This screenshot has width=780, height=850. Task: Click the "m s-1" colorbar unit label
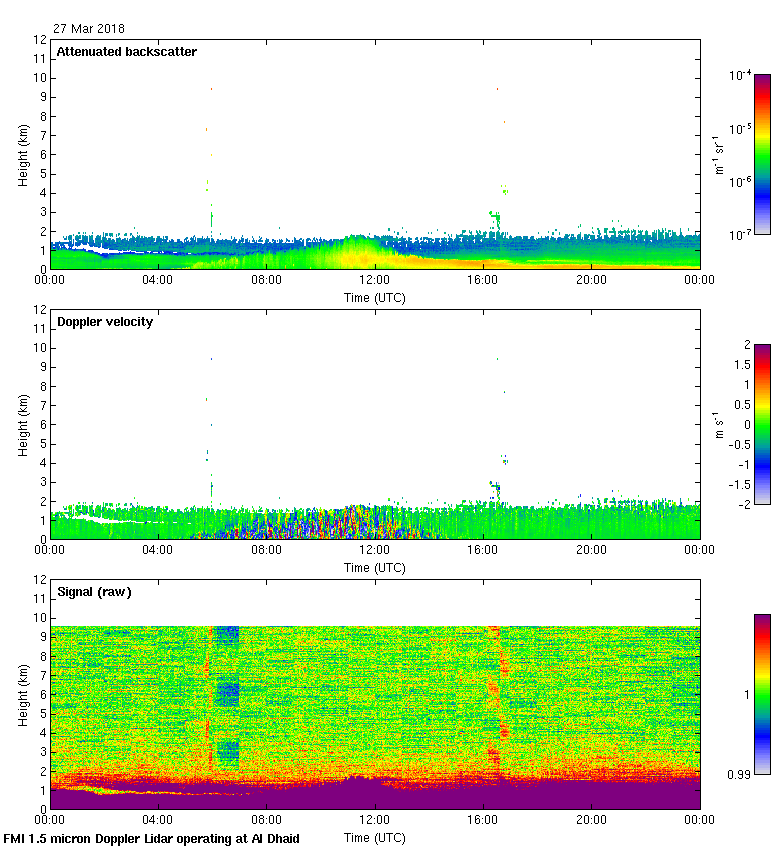coord(718,424)
